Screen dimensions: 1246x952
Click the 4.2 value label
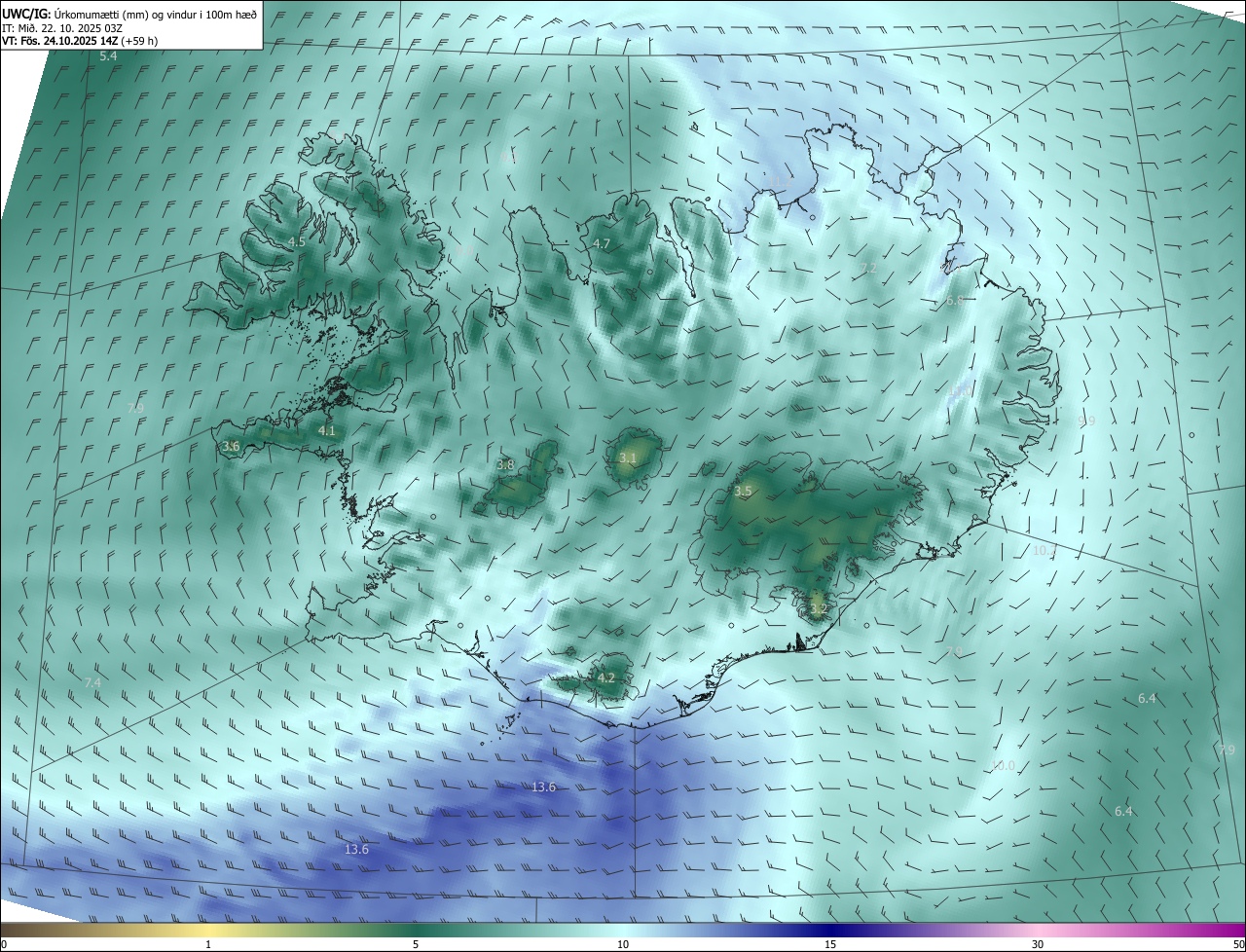[606, 677]
